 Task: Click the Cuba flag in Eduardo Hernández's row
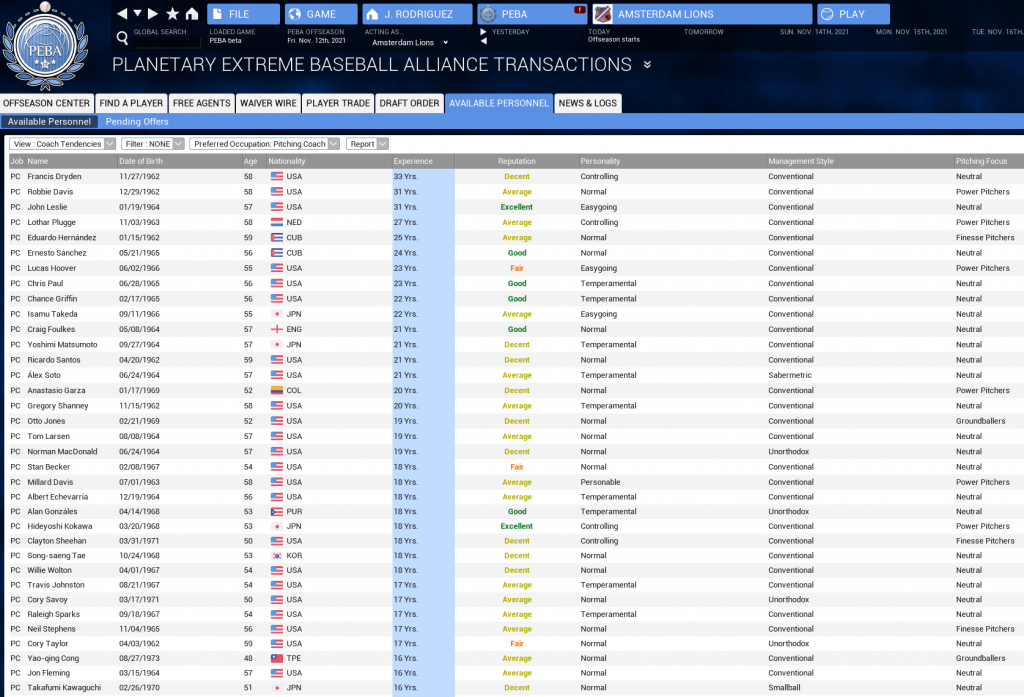277,238
